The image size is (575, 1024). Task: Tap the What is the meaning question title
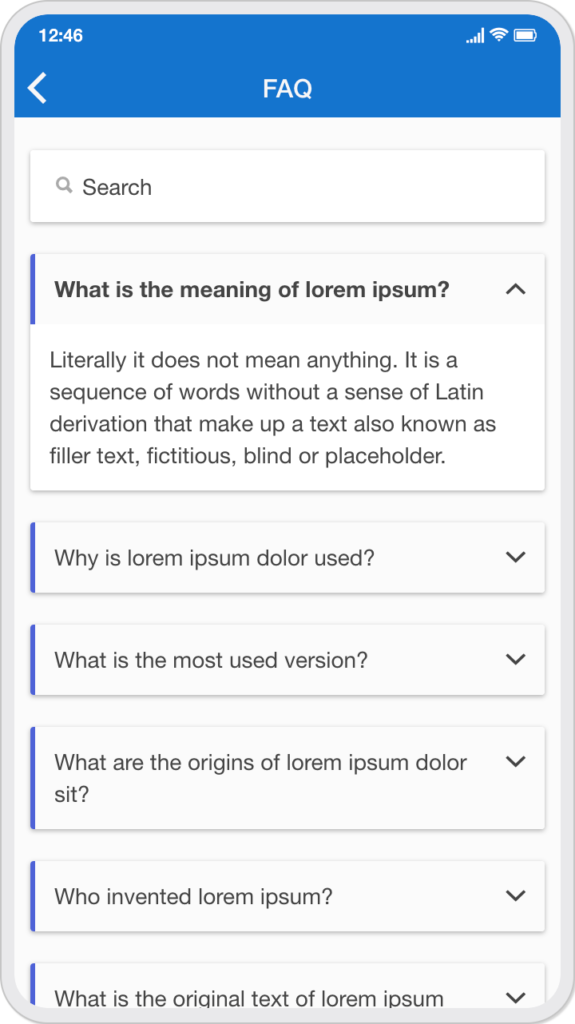(252, 289)
